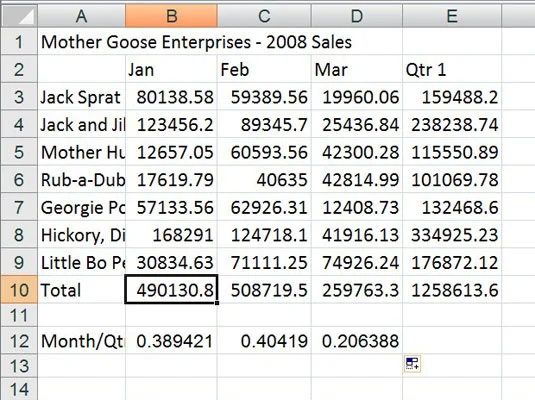
Task: Select cell with value 40635
Action: [x=264, y=180]
